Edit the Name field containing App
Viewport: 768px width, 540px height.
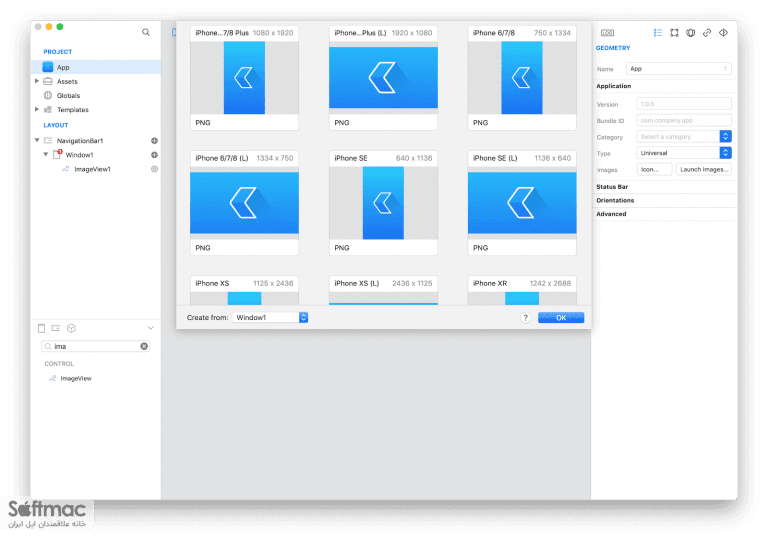[679, 69]
